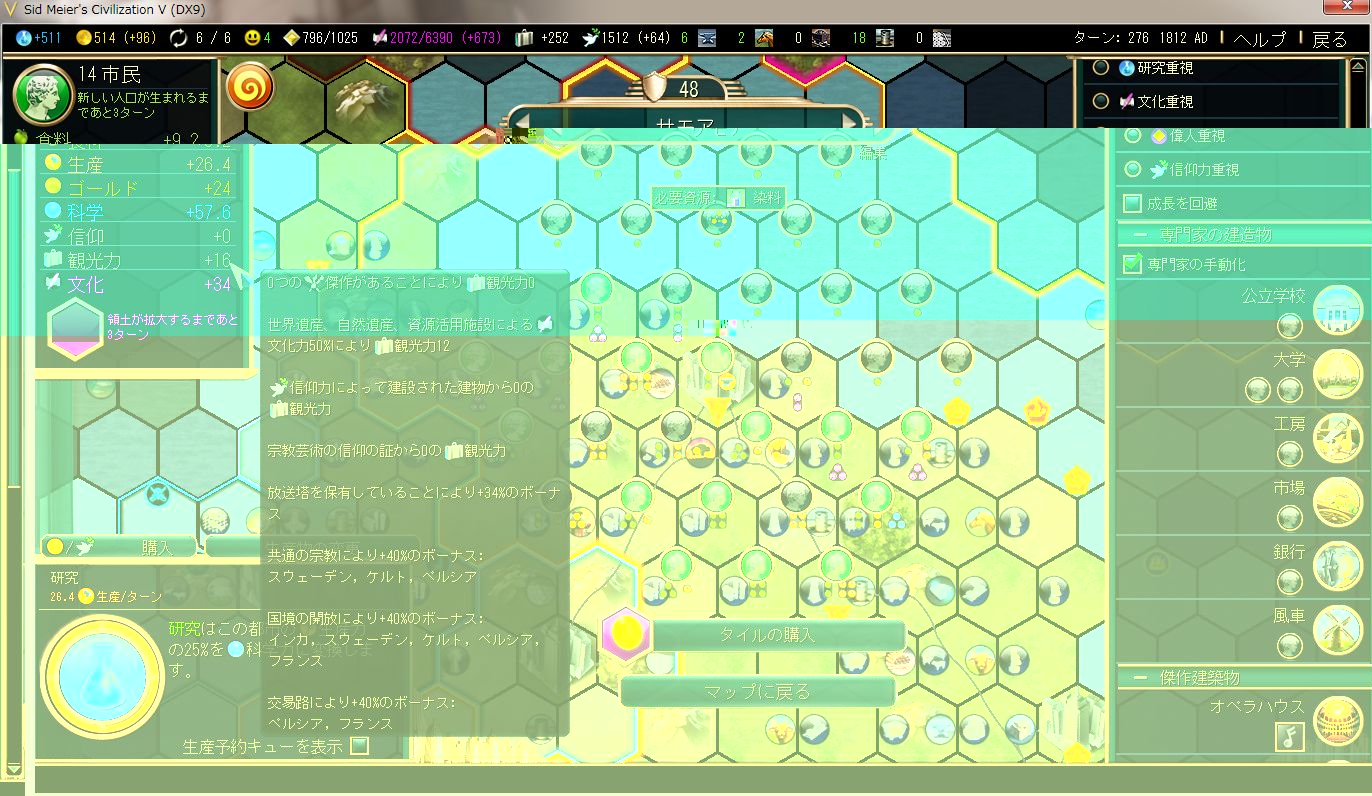Open the help (ヘルプ) menu
The height and width of the screenshot is (796, 1372).
point(1259,39)
